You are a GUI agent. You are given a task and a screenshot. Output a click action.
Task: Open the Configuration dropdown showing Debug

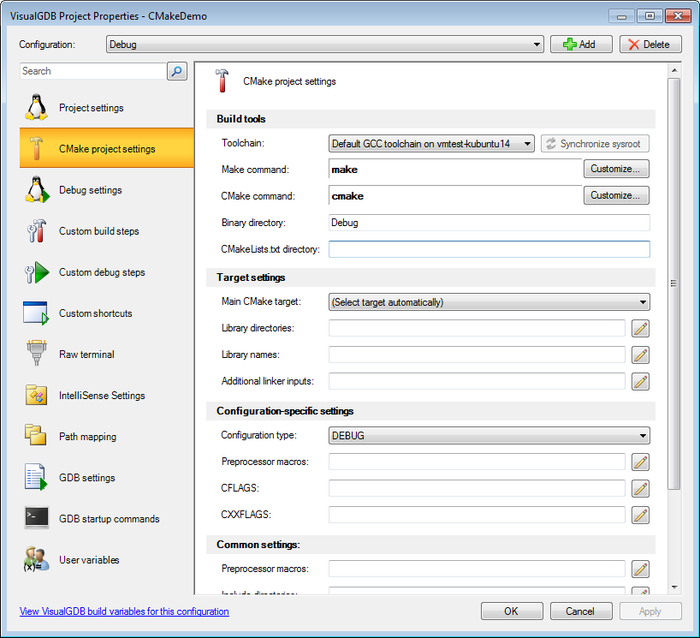325,44
